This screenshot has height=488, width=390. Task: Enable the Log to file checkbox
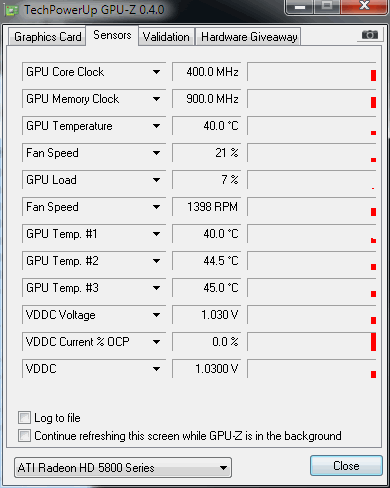click(x=24, y=417)
